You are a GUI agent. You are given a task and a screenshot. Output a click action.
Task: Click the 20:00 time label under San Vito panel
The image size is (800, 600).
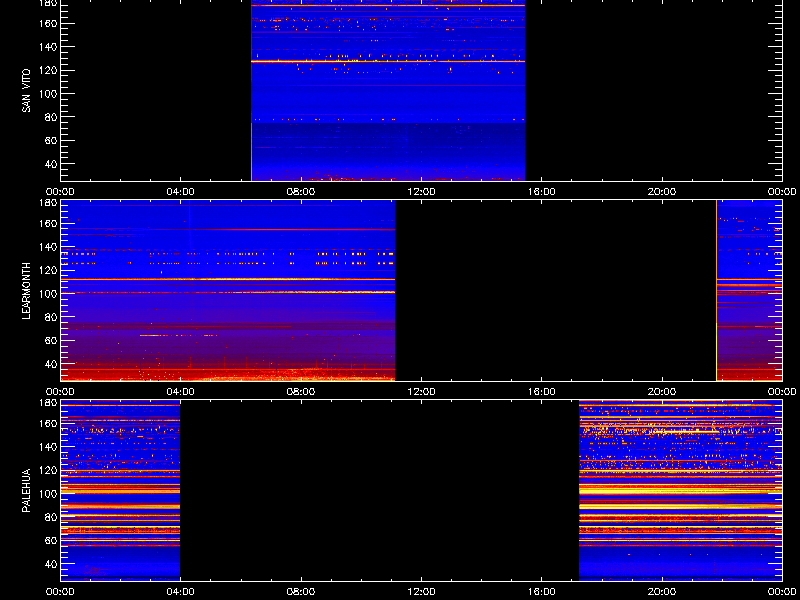662,192
